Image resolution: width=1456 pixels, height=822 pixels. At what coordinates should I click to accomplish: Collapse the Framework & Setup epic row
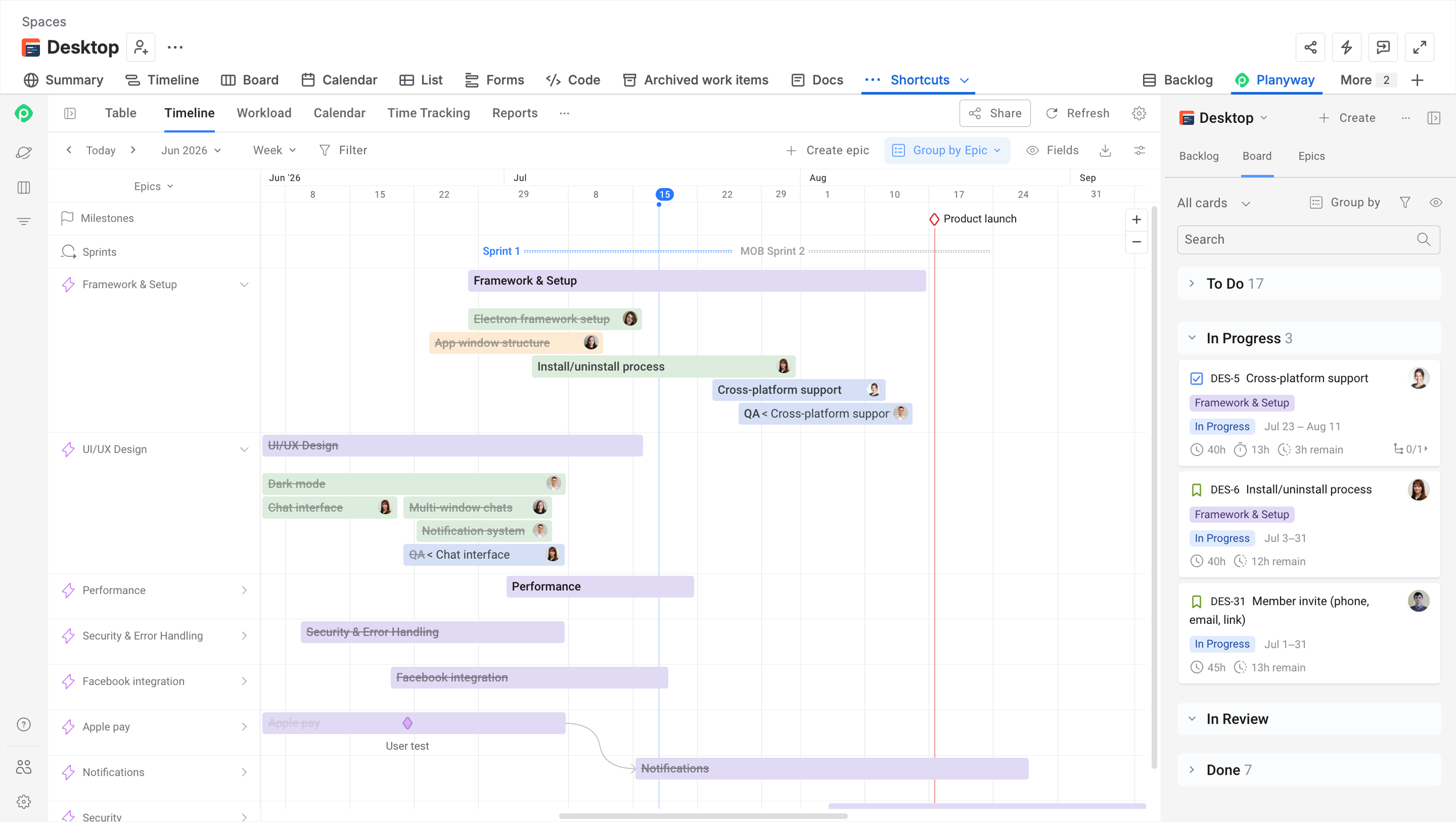(x=244, y=285)
